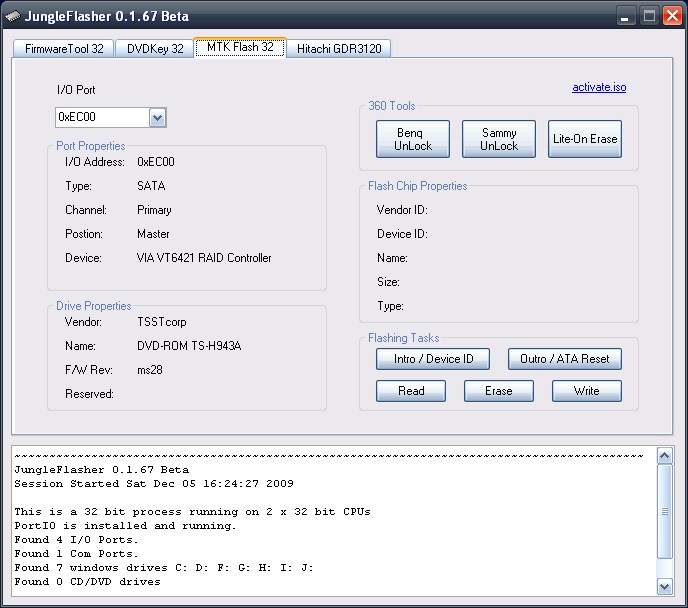This screenshot has width=688, height=608.
Task: Click the 'Session Started' log line
Action: 154,484
